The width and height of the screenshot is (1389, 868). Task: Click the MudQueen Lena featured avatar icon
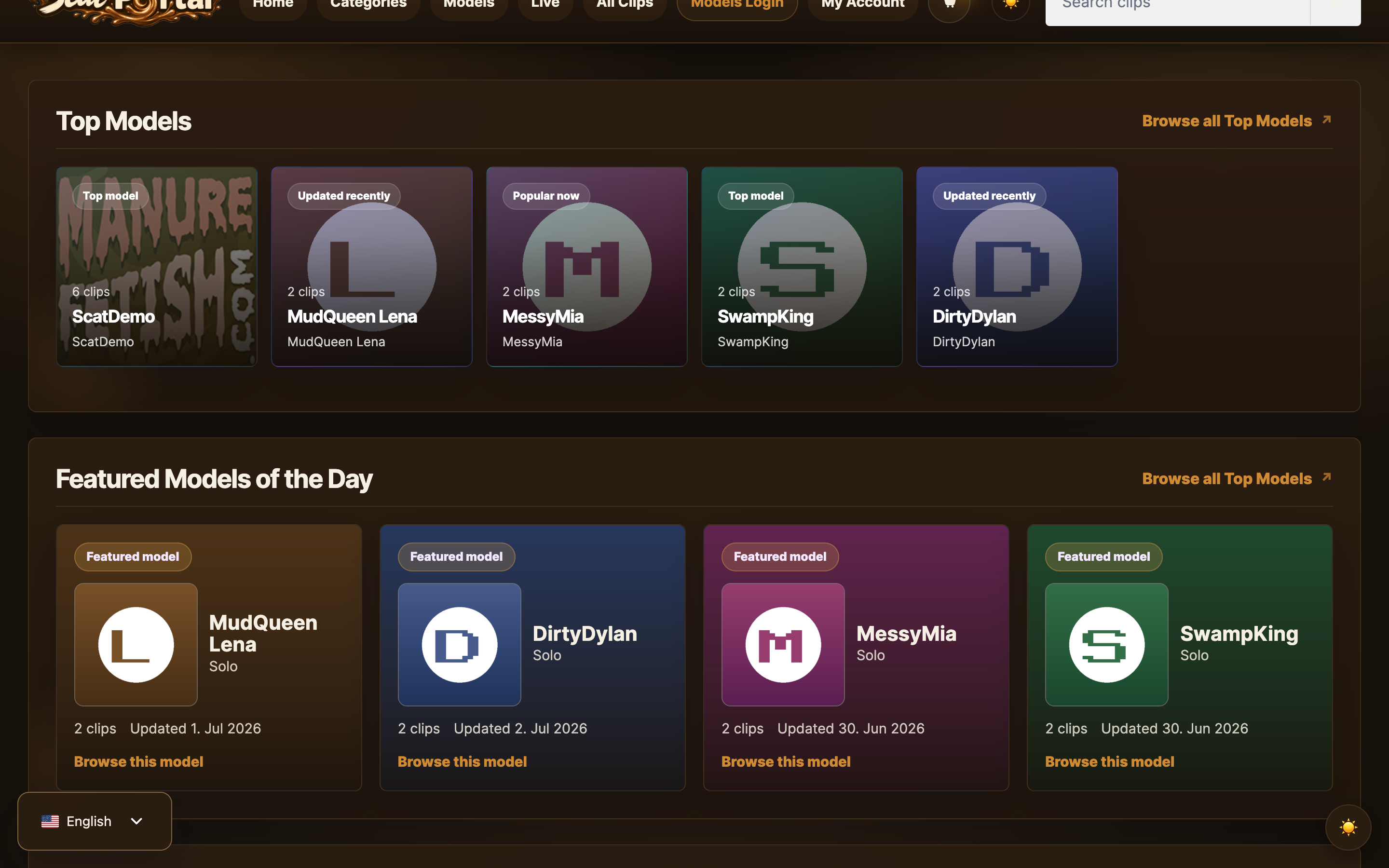coord(136,645)
